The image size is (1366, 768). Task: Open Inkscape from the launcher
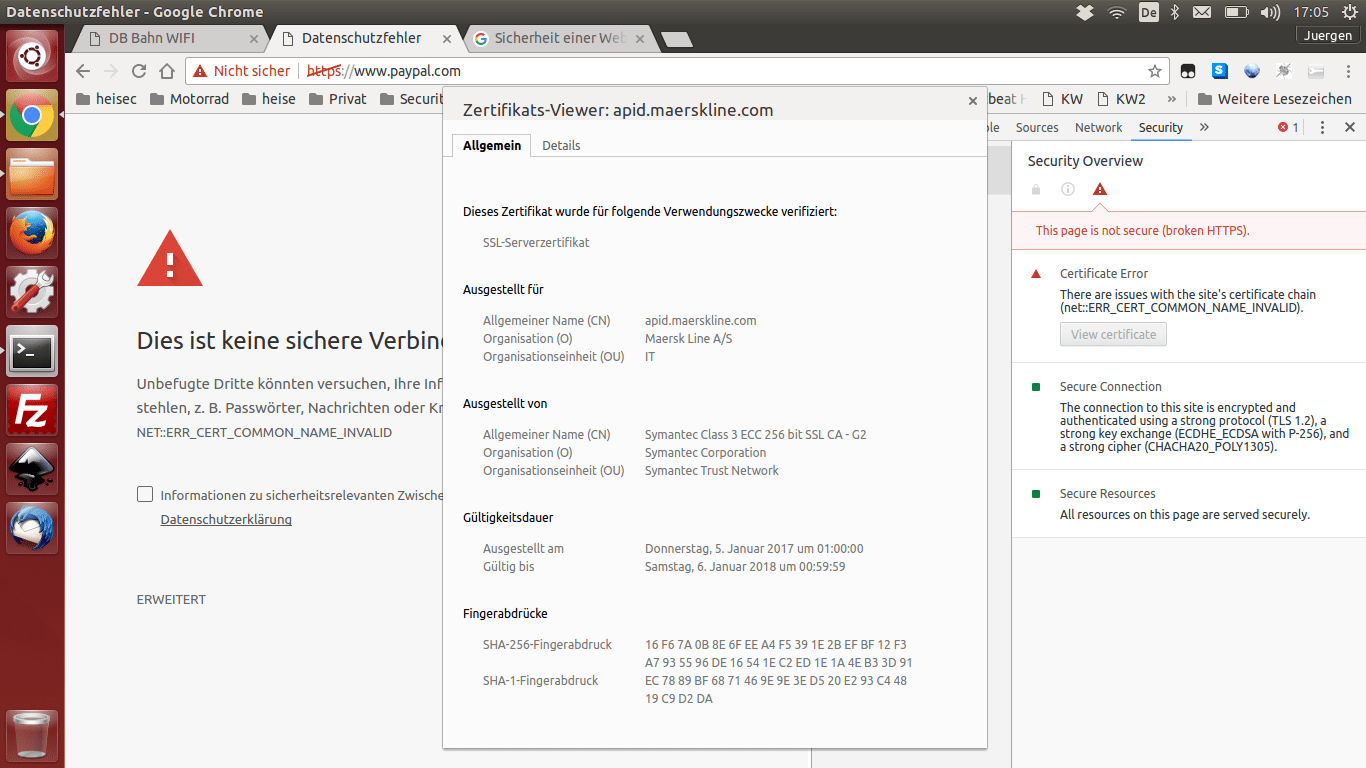click(x=32, y=469)
